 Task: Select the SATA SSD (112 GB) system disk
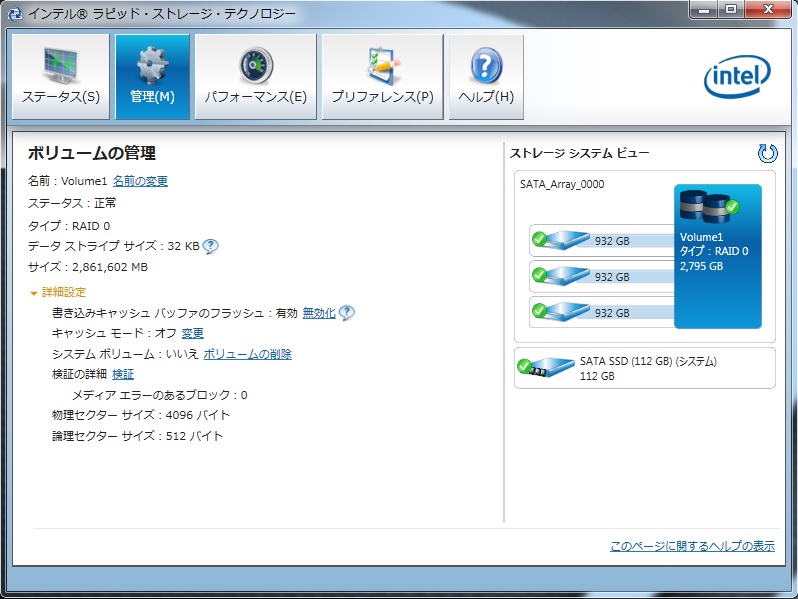pos(645,368)
